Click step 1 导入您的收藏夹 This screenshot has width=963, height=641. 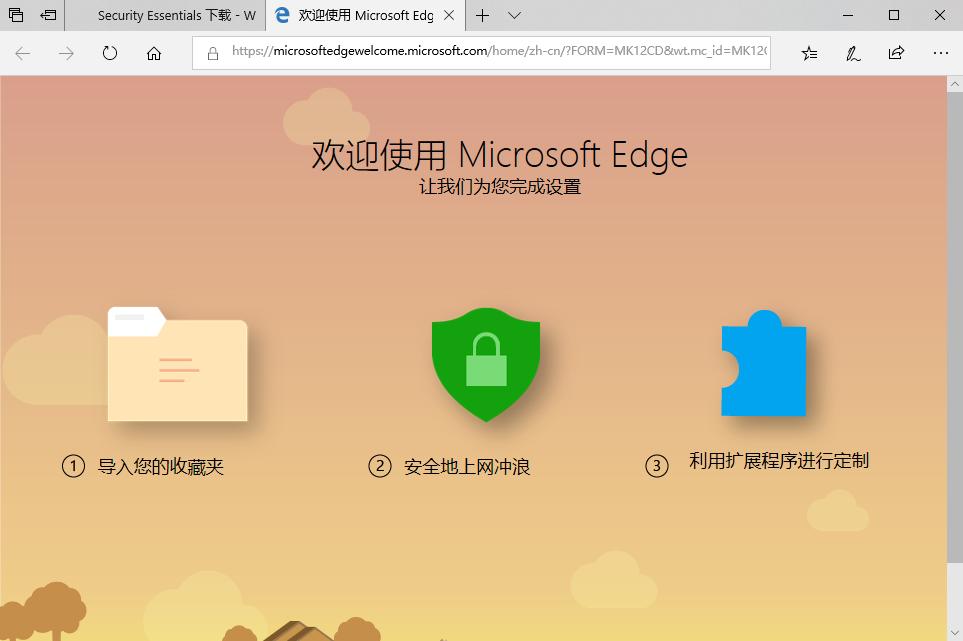150,463
